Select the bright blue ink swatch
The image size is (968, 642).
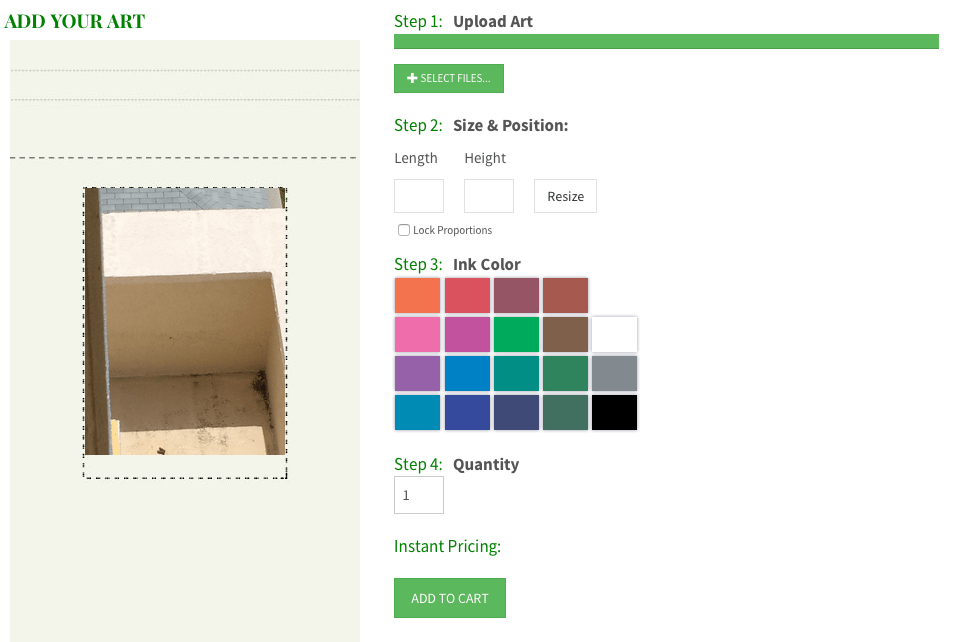pos(467,373)
